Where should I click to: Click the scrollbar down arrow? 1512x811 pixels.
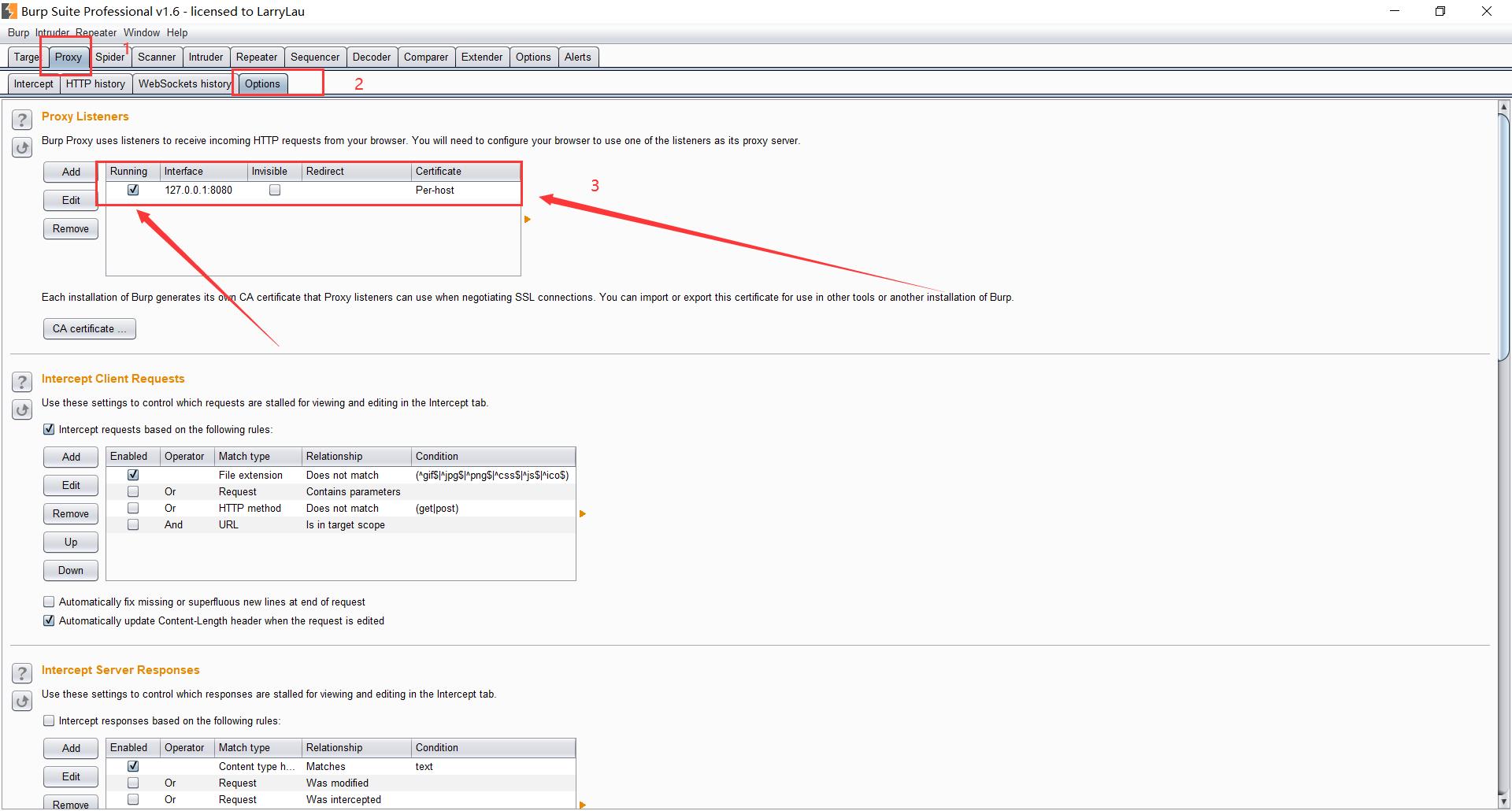click(1503, 802)
